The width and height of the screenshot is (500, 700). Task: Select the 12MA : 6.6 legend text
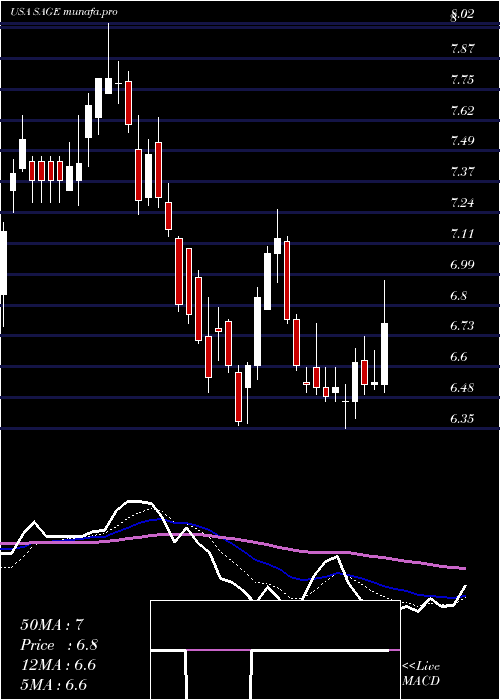point(58,665)
